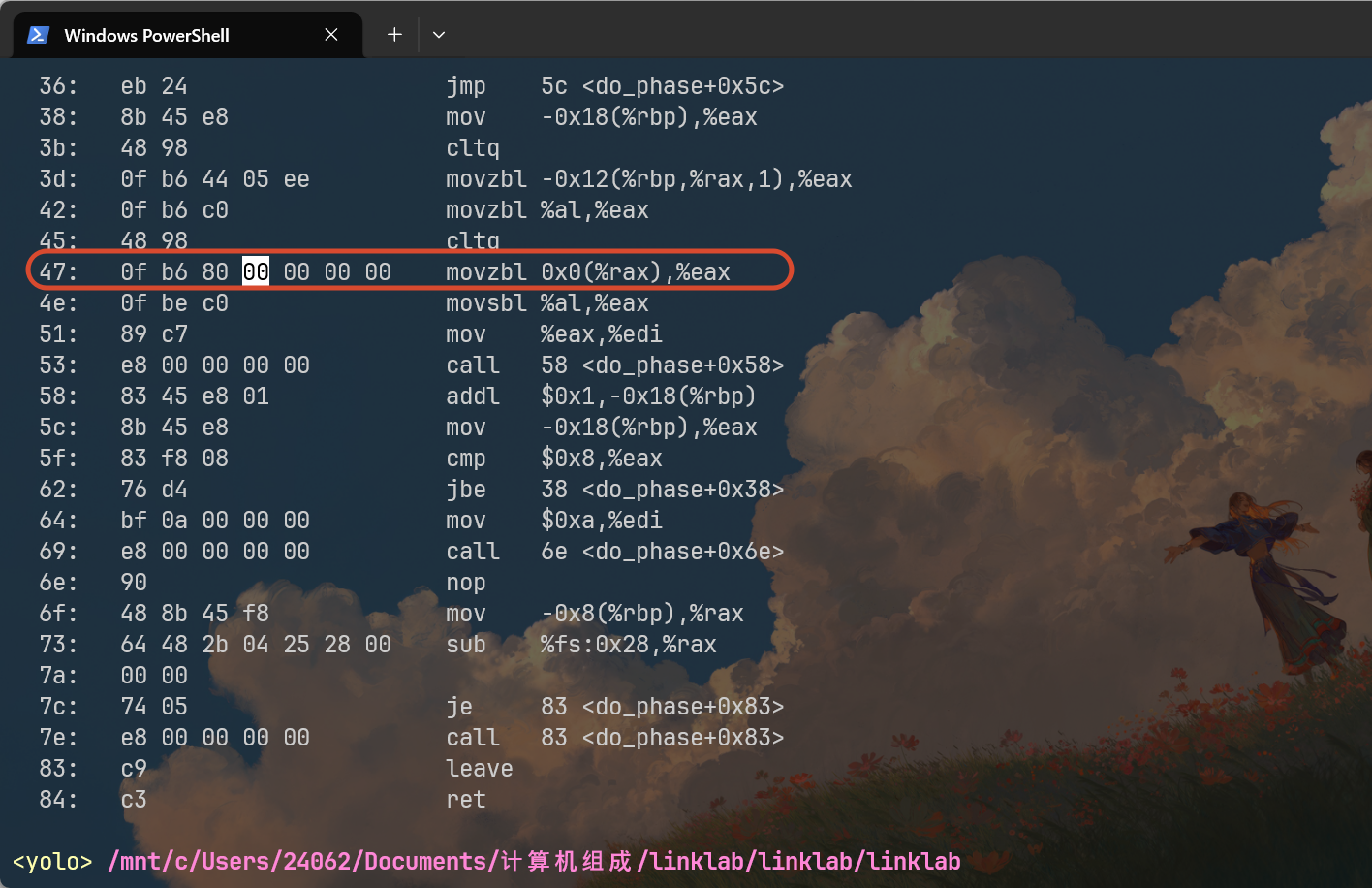Click 'call 83 <do_phase+0x83>' on line 7e
Screen dimensions: 1372x888
coord(615,738)
